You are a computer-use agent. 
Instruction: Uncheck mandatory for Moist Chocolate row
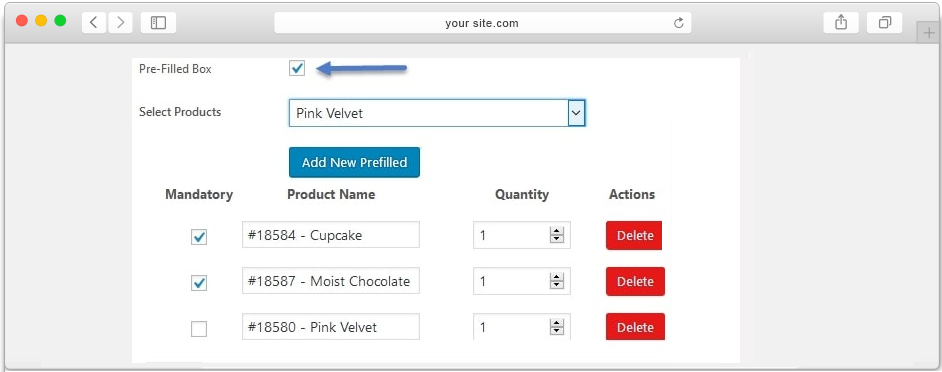click(x=199, y=282)
